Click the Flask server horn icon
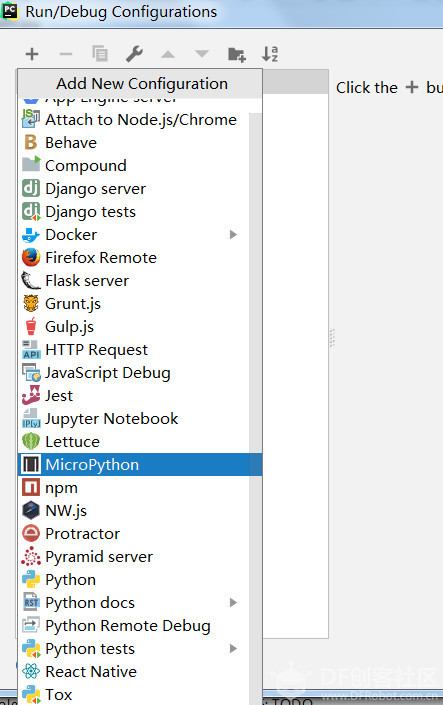443x705 pixels. [31, 281]
